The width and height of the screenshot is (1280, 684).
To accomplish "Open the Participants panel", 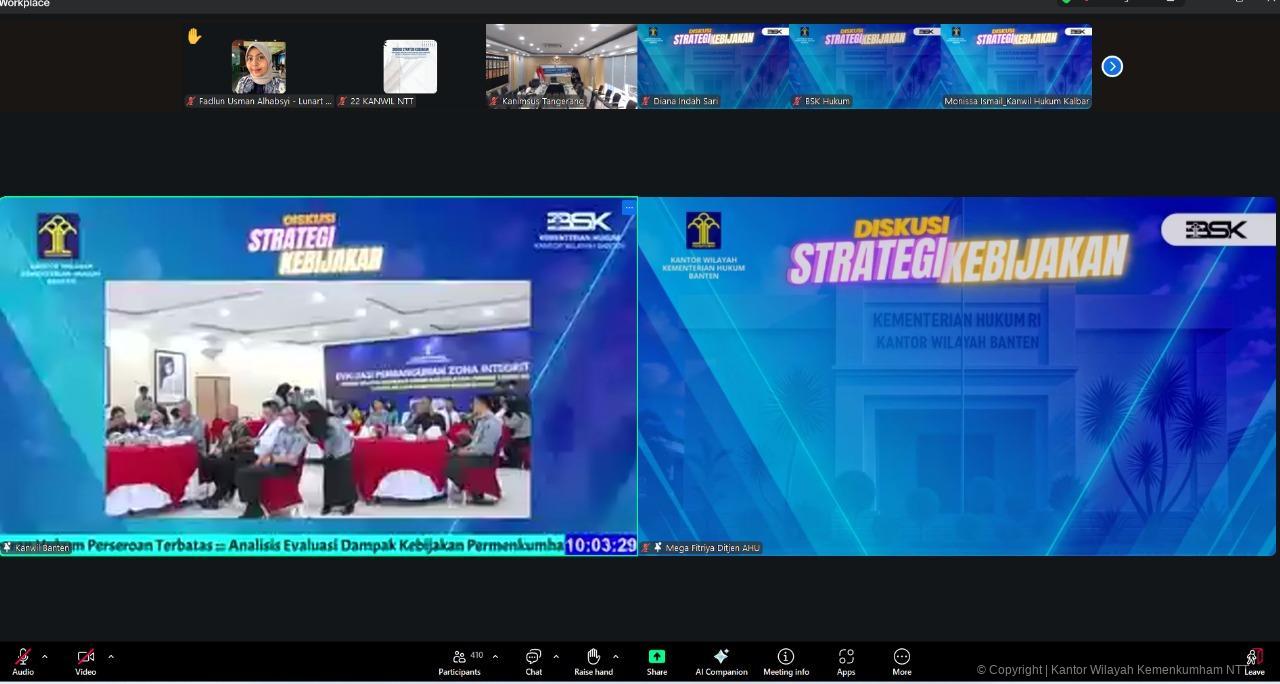I will point(459,659).
